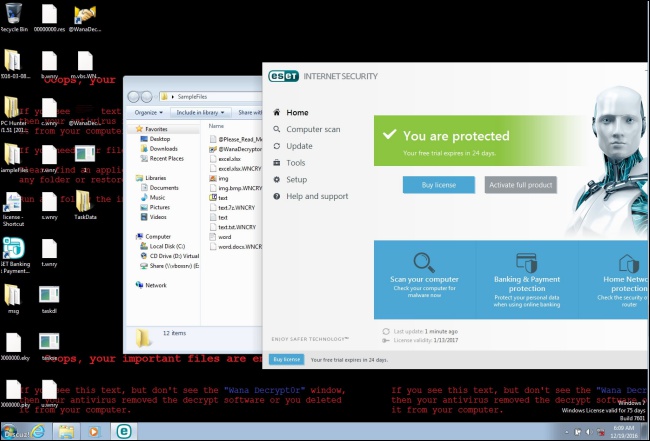Screen dimensions: 650x441
Task: Select the word document file
Action: click(x=221, y=237)
